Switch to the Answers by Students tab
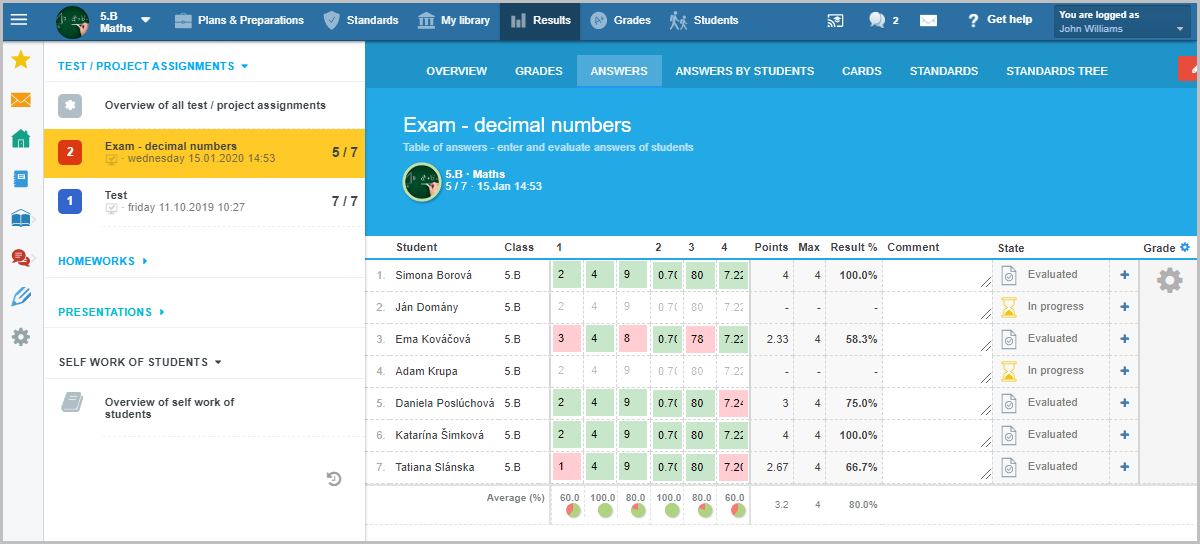1200x544 pixels. coord(744,71)
